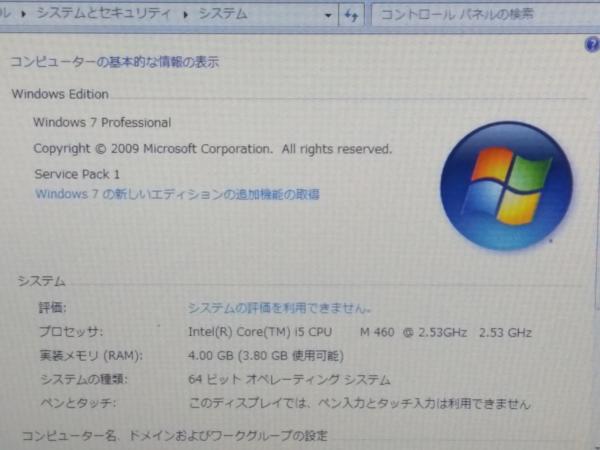Open システムの評価を利用できません link
600x450 pixels.
click(x=279, y=308)
